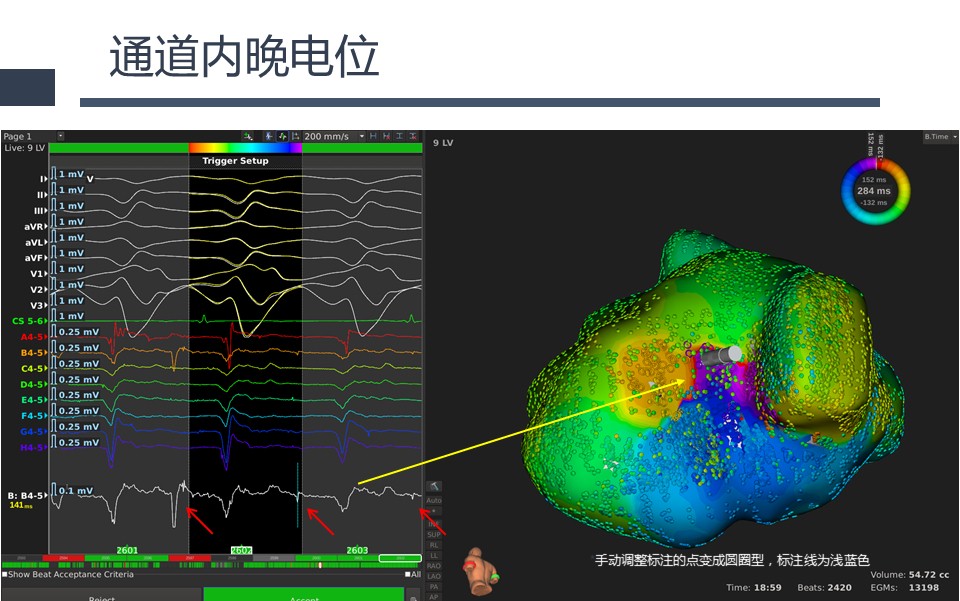
Task: Click the 9 LV map name
Action: (443, 143)
